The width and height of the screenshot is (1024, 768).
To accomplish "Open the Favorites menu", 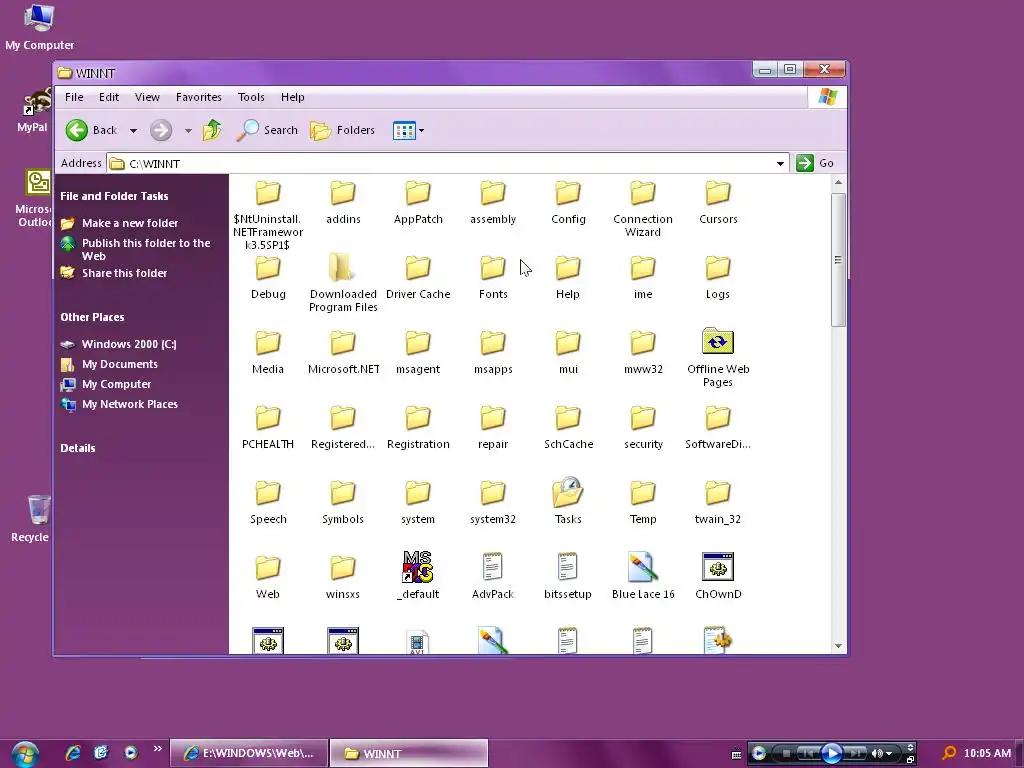I will 199,97.
